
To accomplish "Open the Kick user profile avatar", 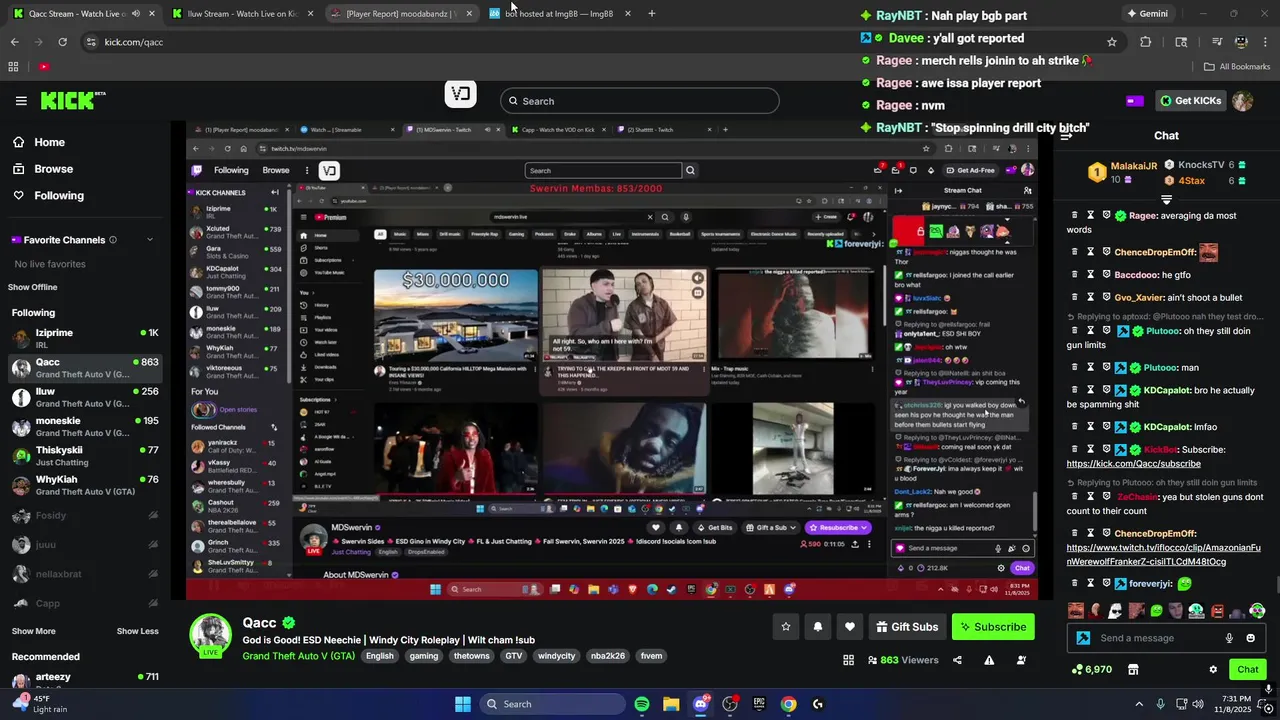I will pos(1242,101).
